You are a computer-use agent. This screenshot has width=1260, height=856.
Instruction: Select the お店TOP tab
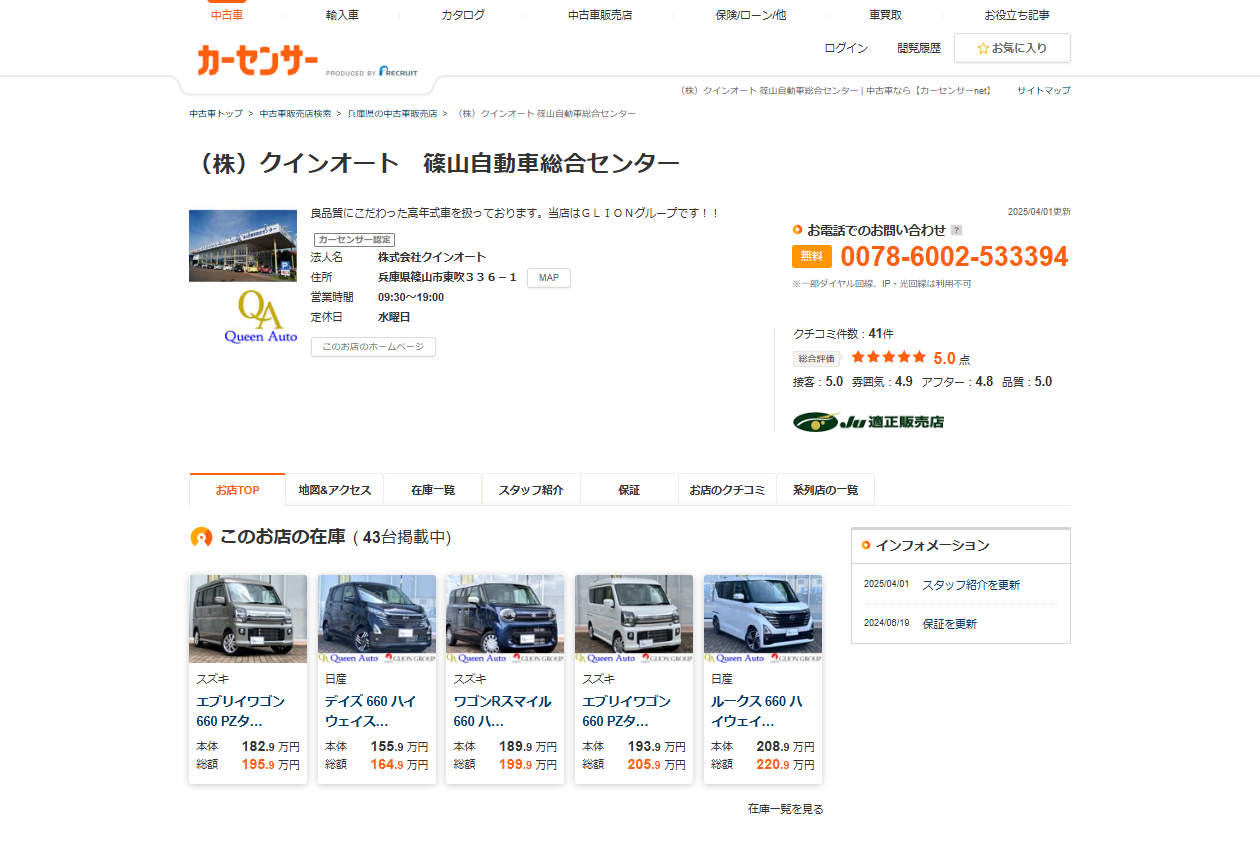point(237,490)
